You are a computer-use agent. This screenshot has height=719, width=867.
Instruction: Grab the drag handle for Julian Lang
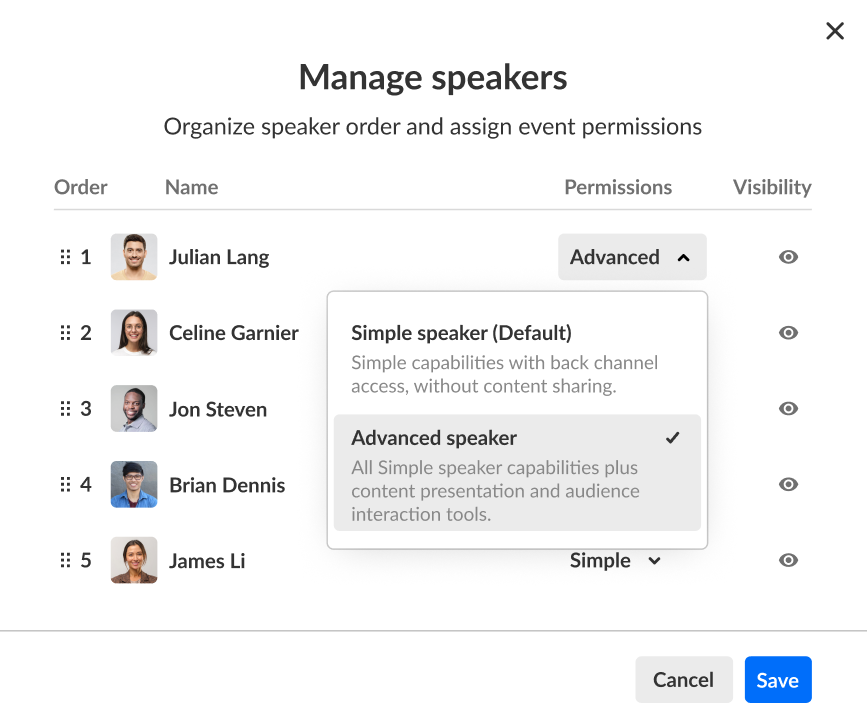point(65,257)
